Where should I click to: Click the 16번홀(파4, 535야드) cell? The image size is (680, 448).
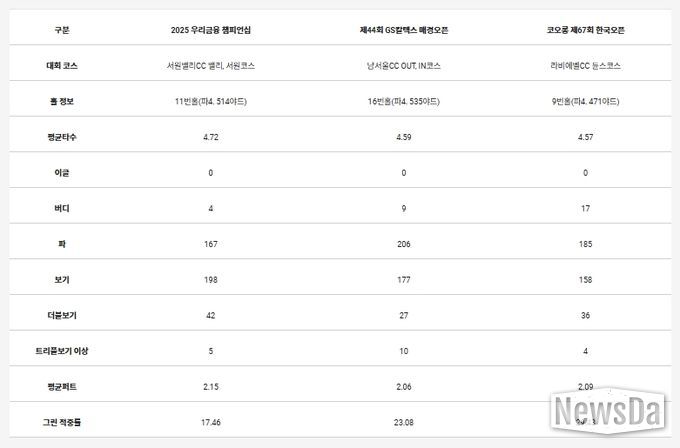click(x=404, y=101)
